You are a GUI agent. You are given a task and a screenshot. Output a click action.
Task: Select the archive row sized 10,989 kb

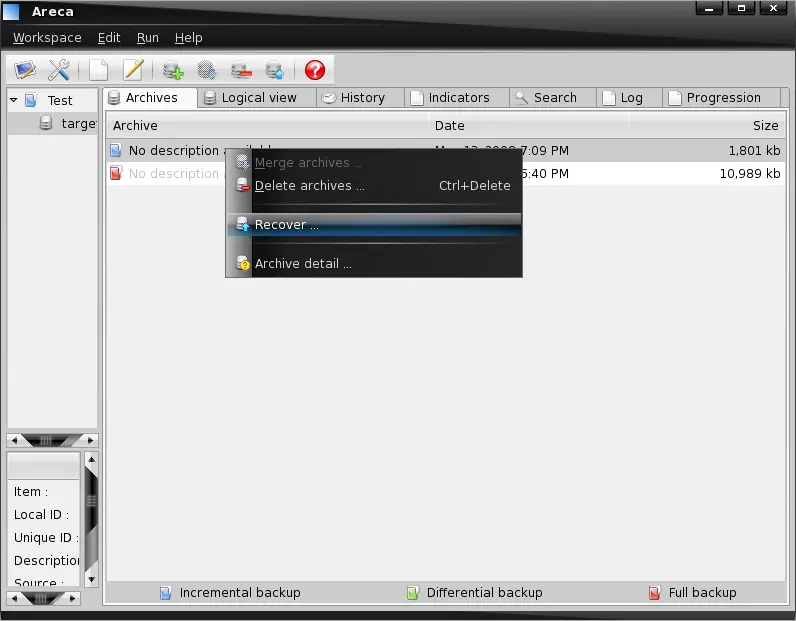click(445, 173)
